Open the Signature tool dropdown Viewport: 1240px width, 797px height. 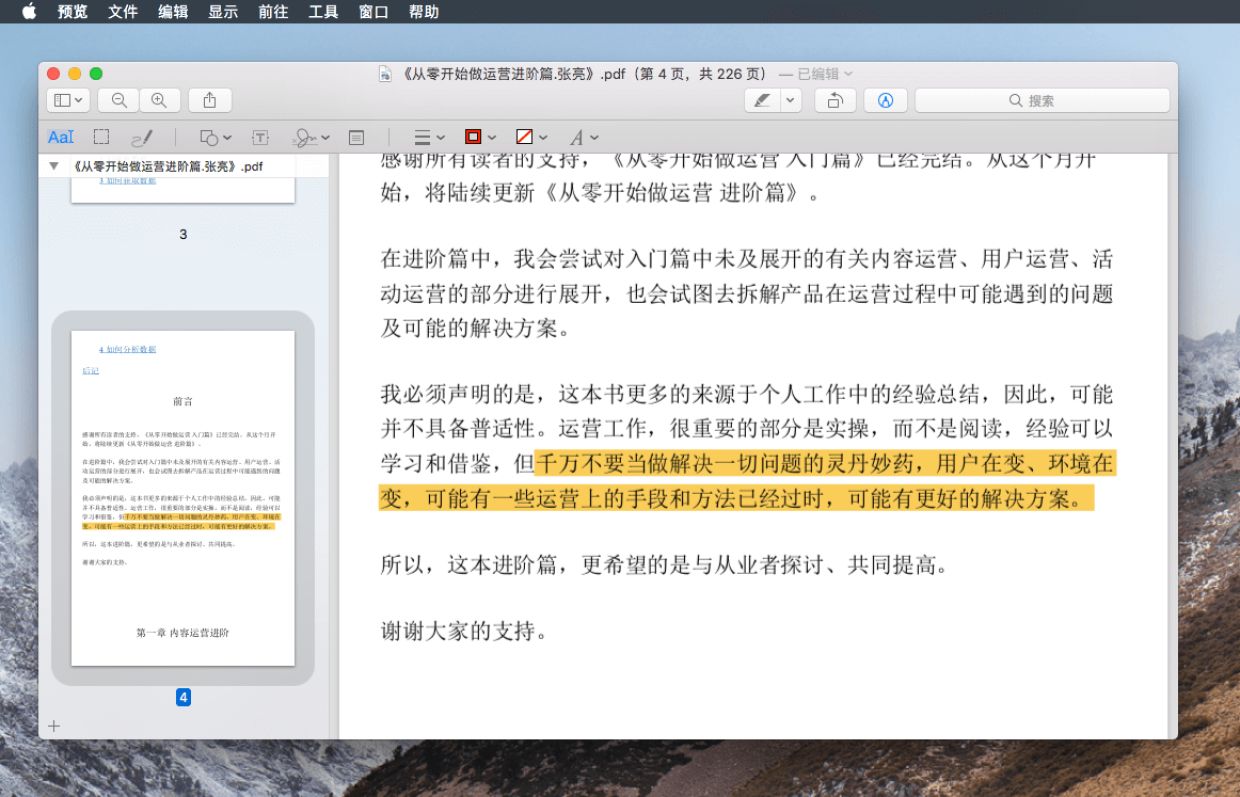point(310,137)
